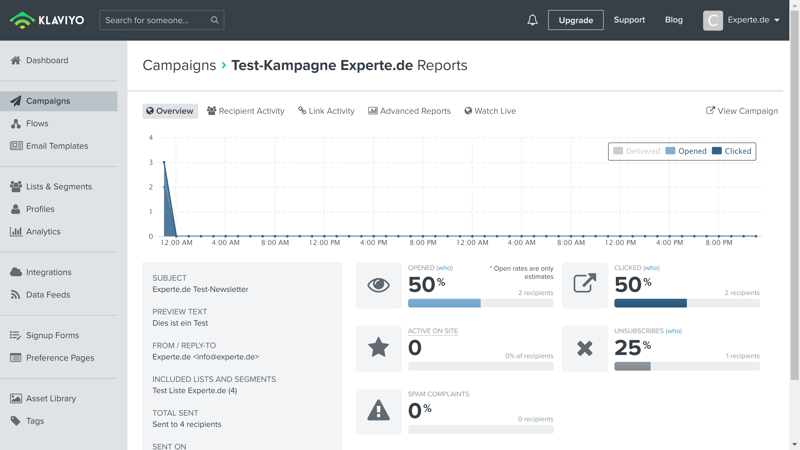Switch to the Recipient Activity tab
The image size is (800, 450).
(246, 111)
